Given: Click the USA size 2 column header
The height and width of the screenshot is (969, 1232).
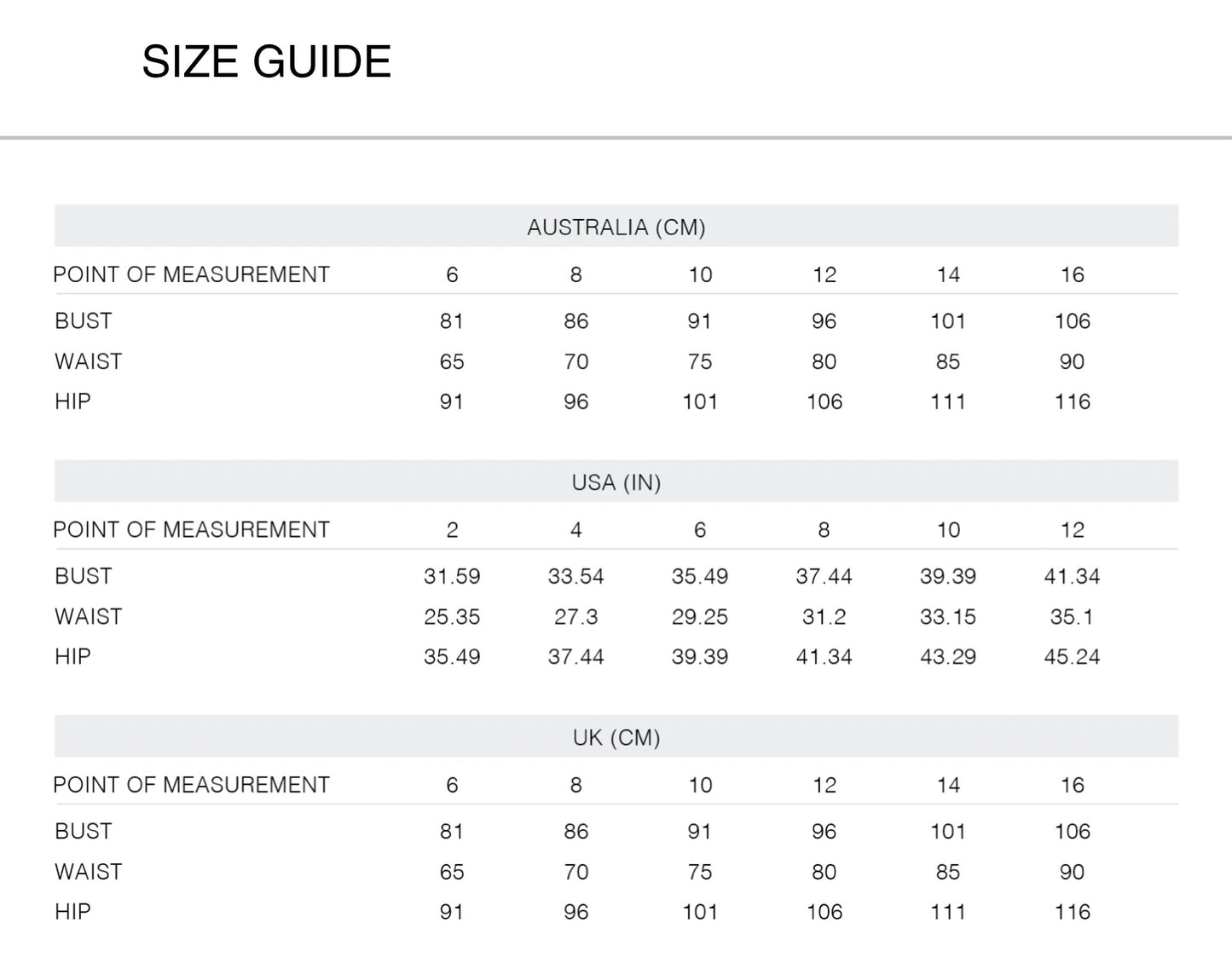Looking at the screenshot, I should tap(452, 530).
